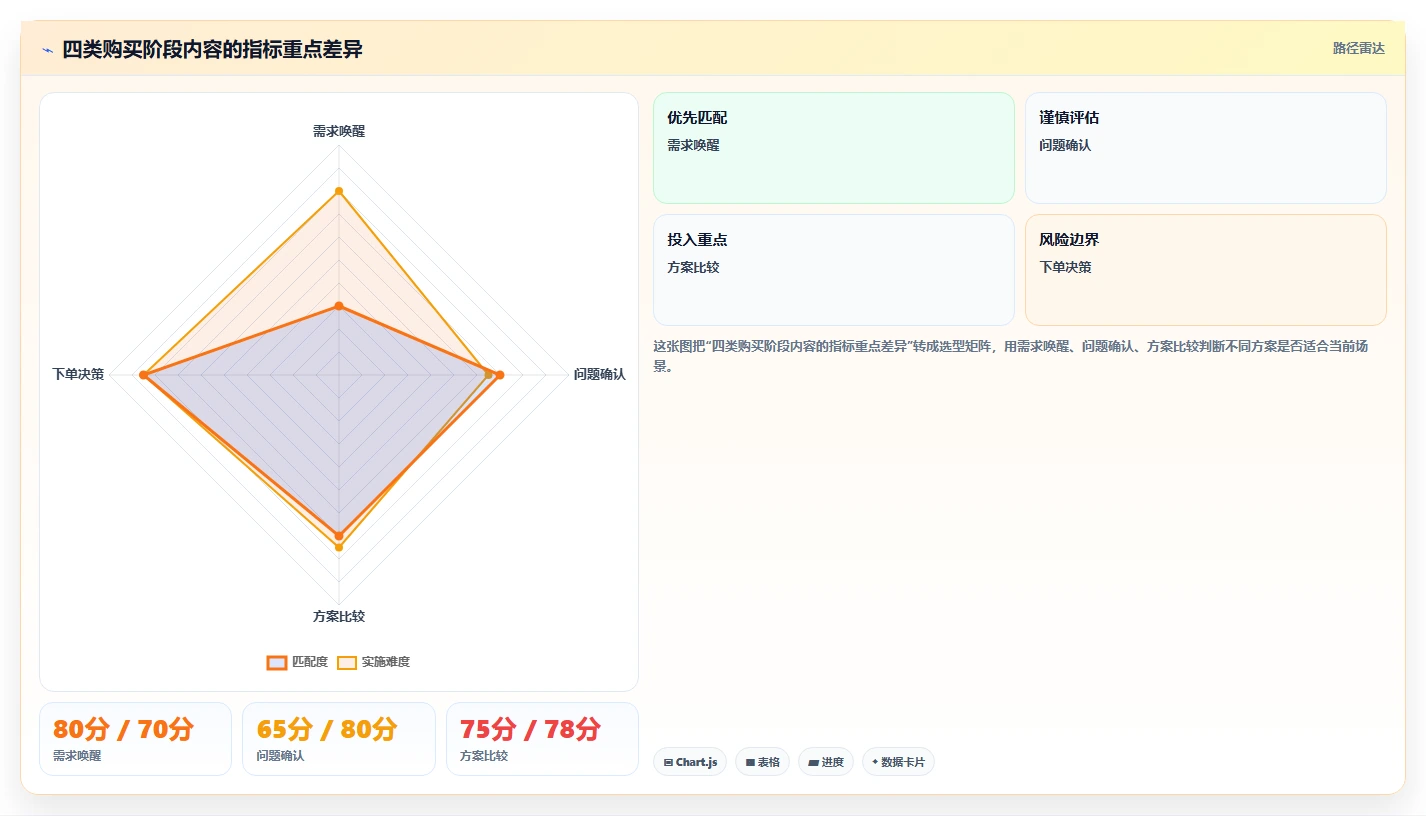Image resolution: width=1426 pixels, height=816 pixels.
Task: Open the 风险边界 card
Action: 1206,270
